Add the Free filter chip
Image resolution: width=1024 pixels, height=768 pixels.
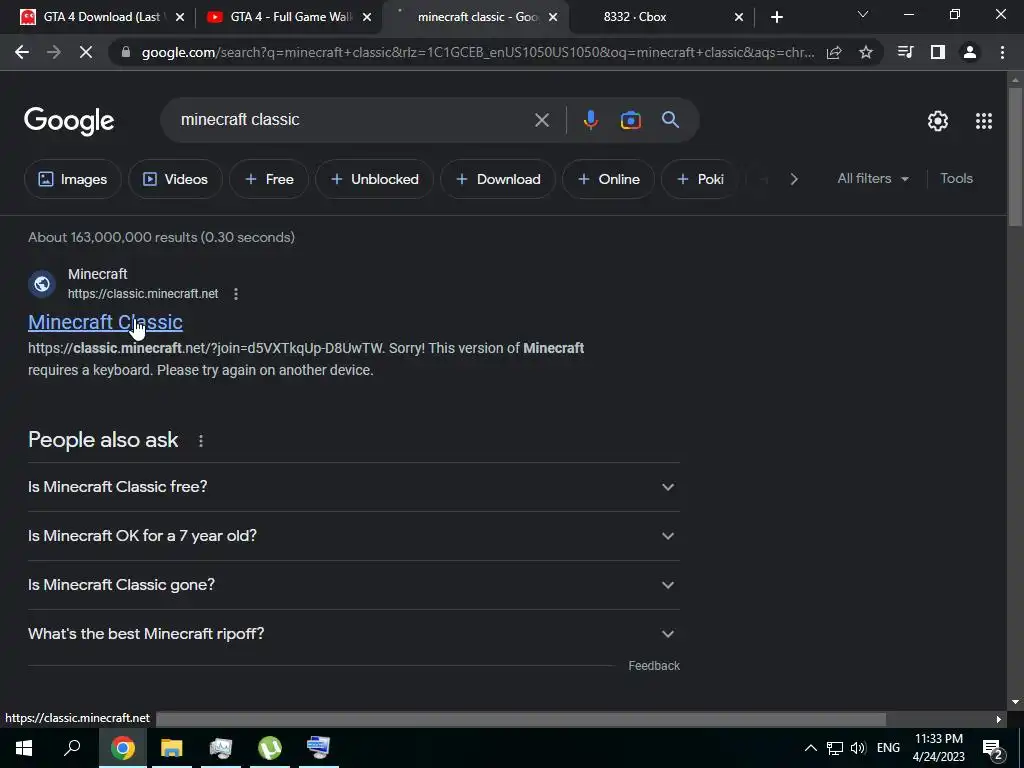[268, 179]
